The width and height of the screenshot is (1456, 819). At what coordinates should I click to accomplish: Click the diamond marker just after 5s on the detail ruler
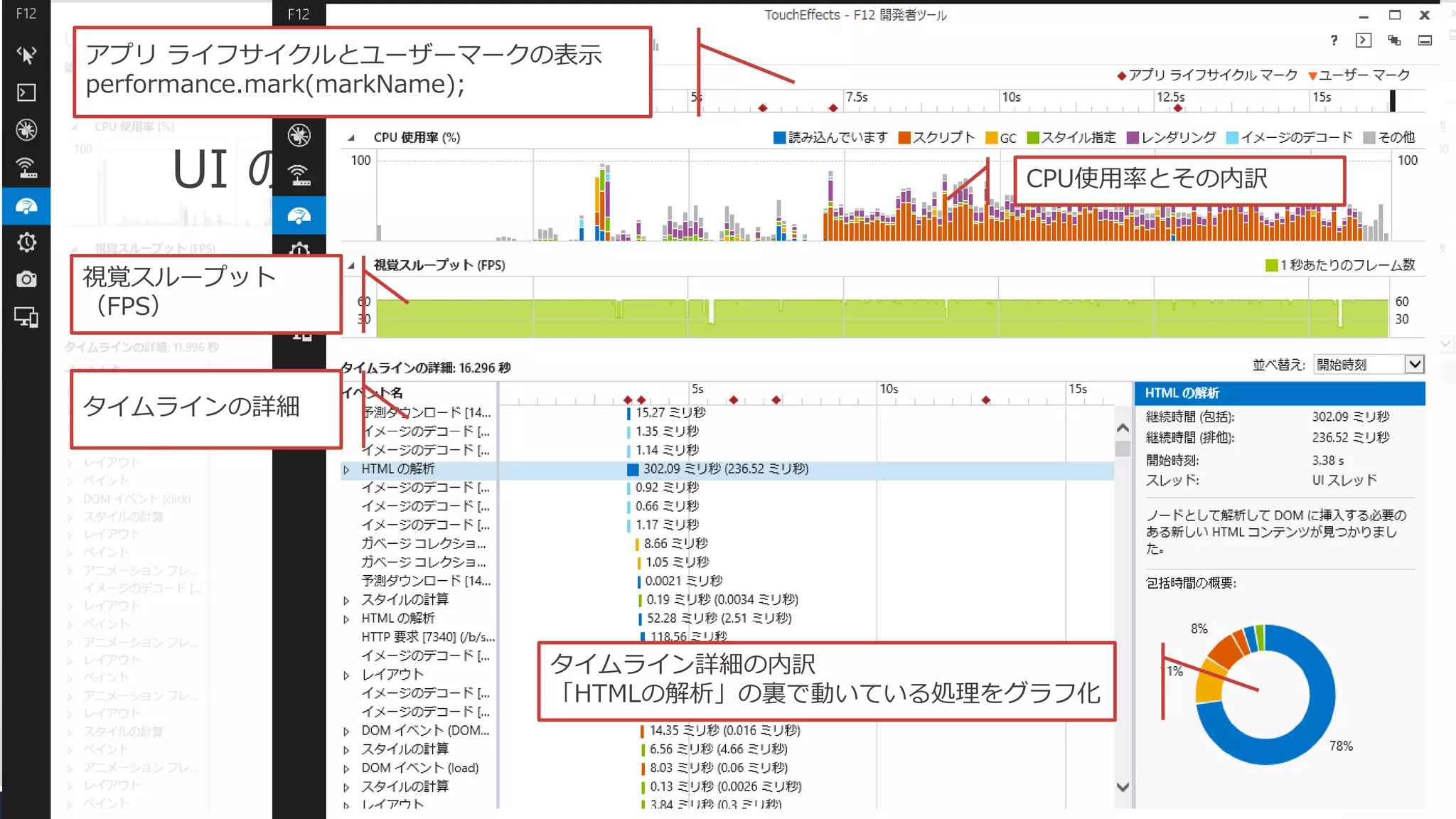point(734,400)
